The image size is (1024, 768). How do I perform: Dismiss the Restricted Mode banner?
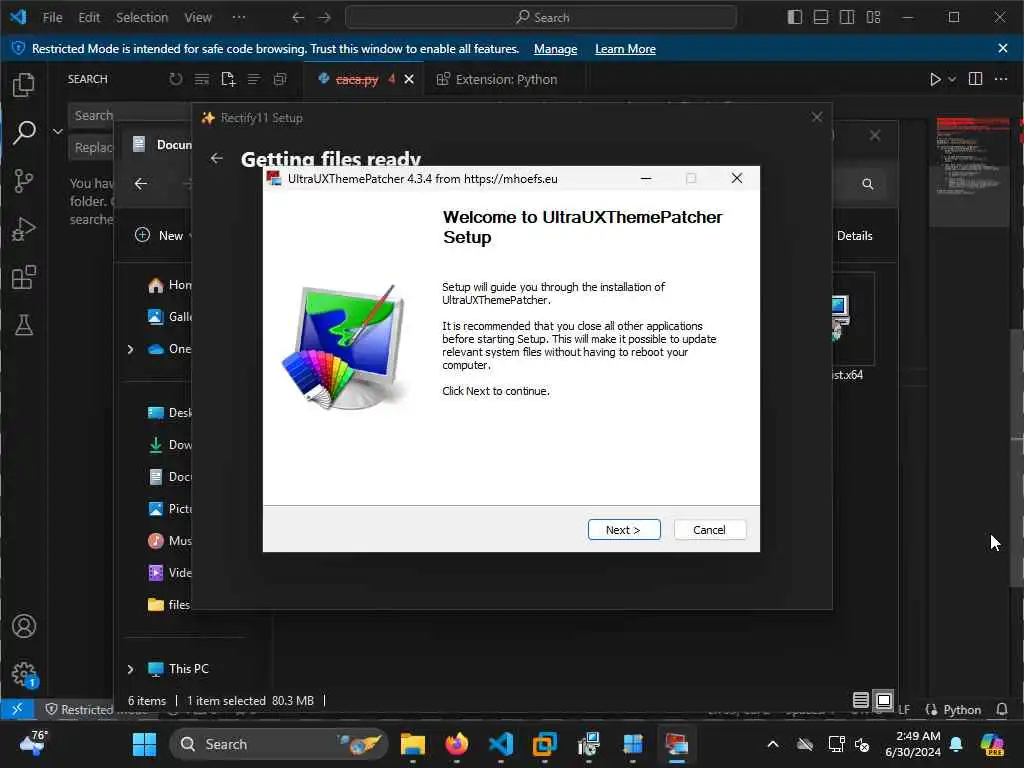tap(1003, 48)
